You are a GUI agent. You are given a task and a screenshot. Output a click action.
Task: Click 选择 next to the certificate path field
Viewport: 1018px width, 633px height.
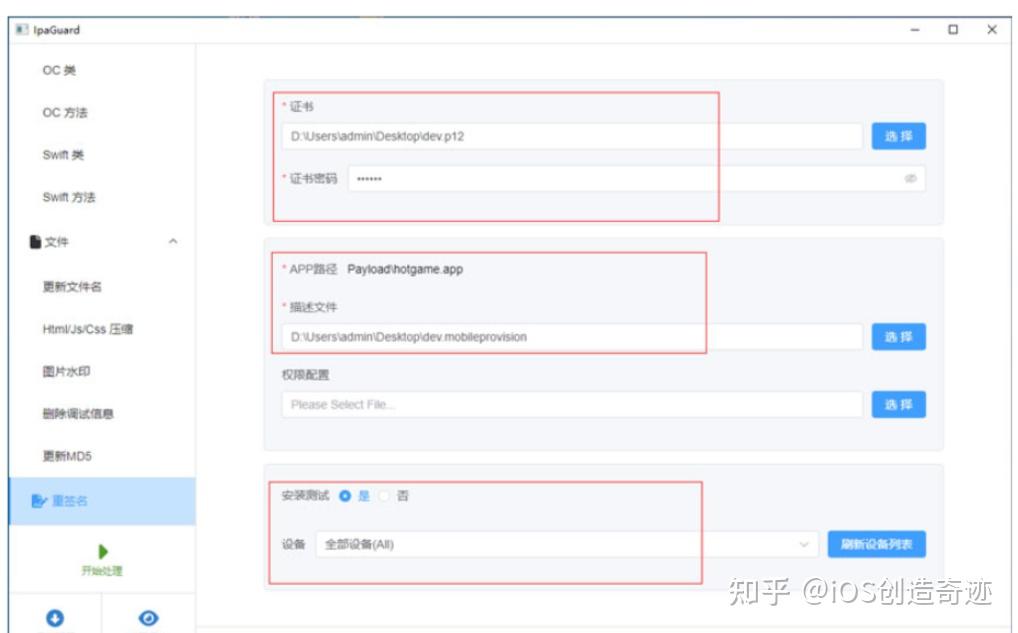[x=898, y=135]
